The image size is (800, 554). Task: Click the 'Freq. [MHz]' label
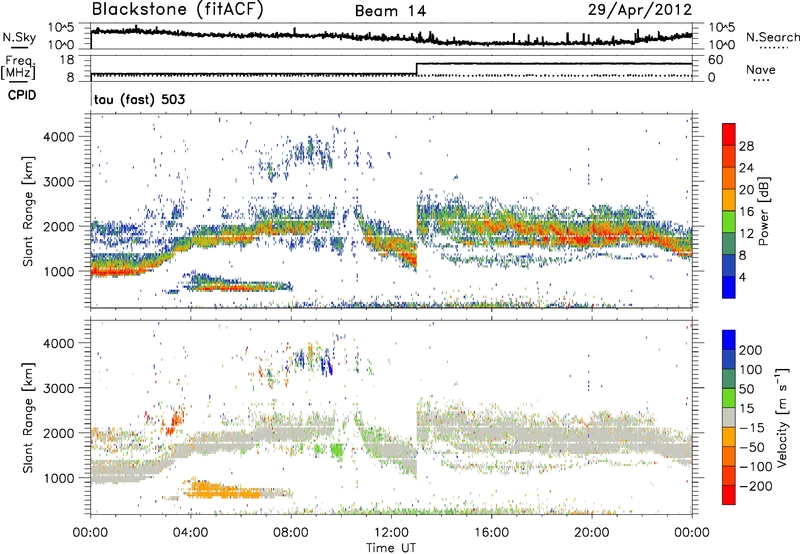tap(18, 67)
